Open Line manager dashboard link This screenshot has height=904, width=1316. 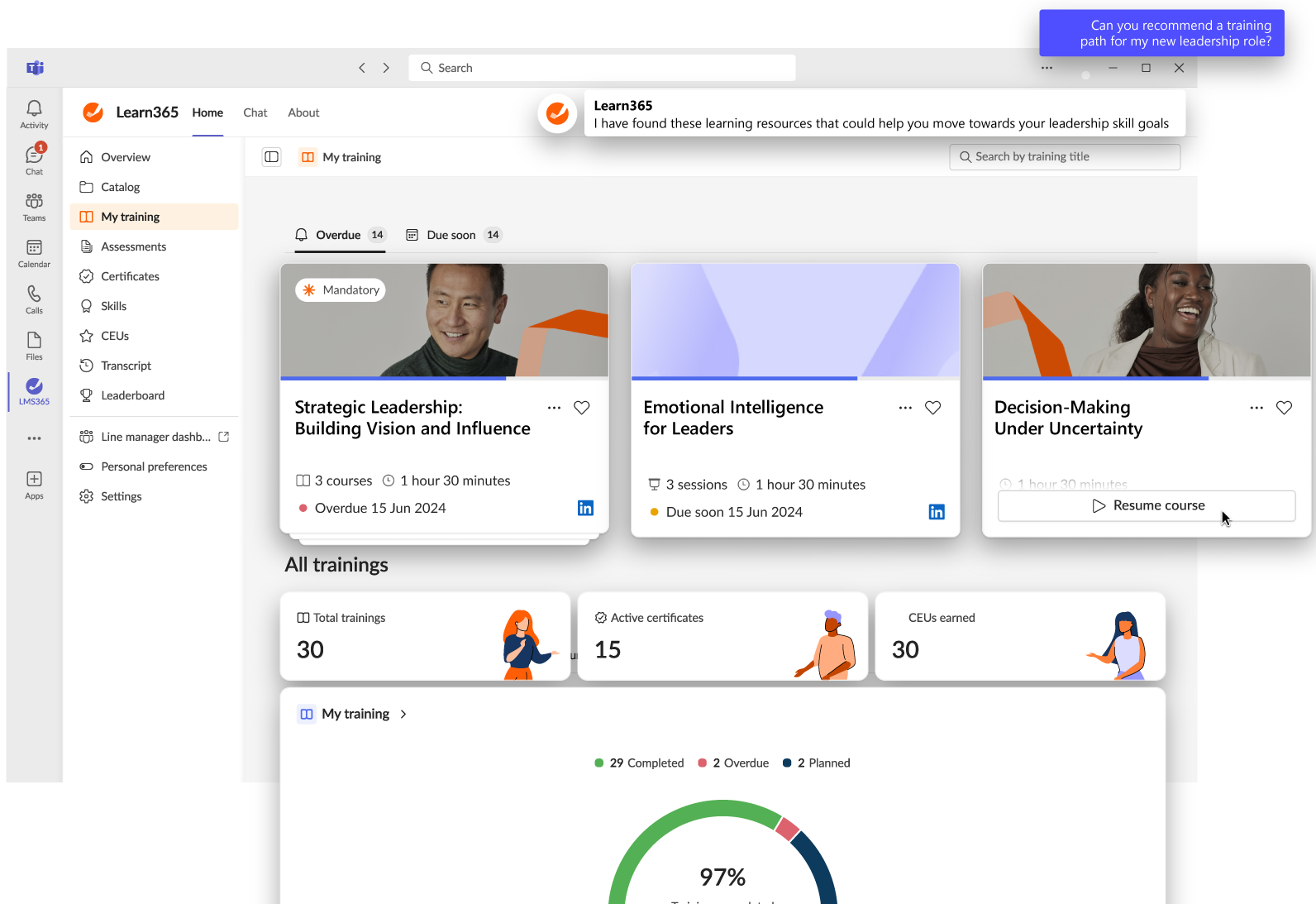click(x=155, y=437)
